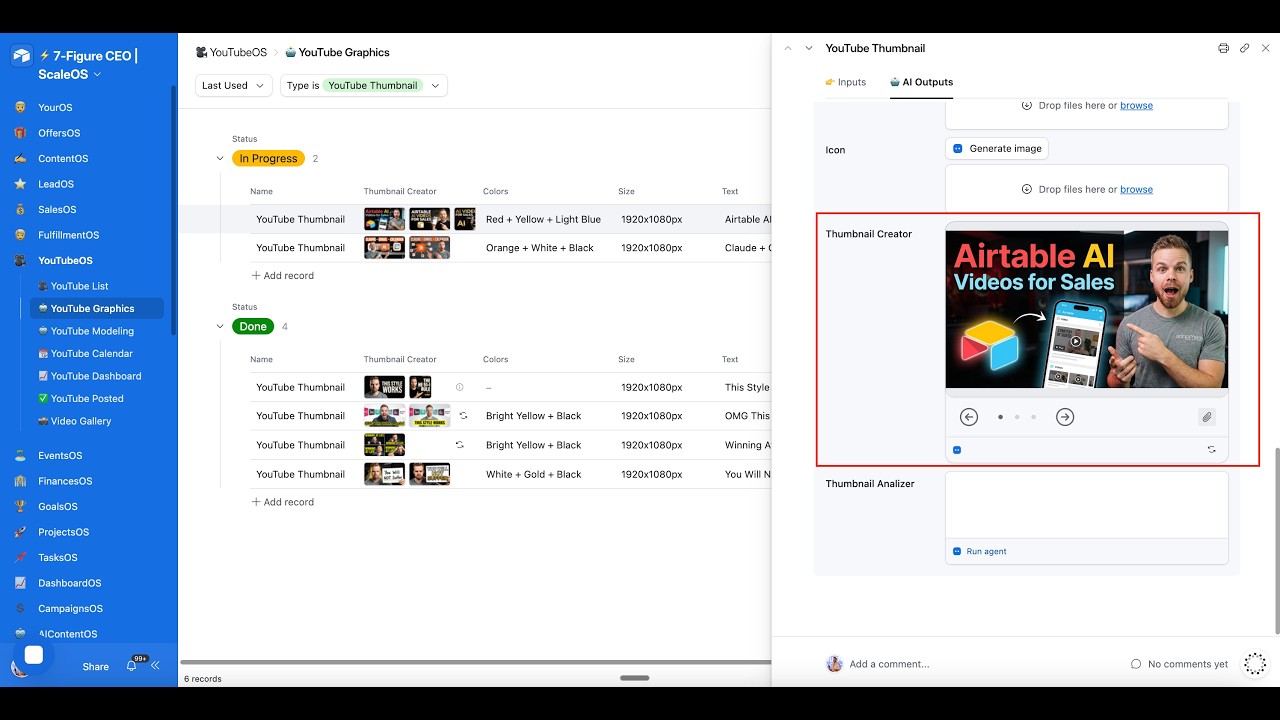Add record to In Progress group
This screenshot has width=1280, height=720.
pyautogui.click(x=282, y=275)
